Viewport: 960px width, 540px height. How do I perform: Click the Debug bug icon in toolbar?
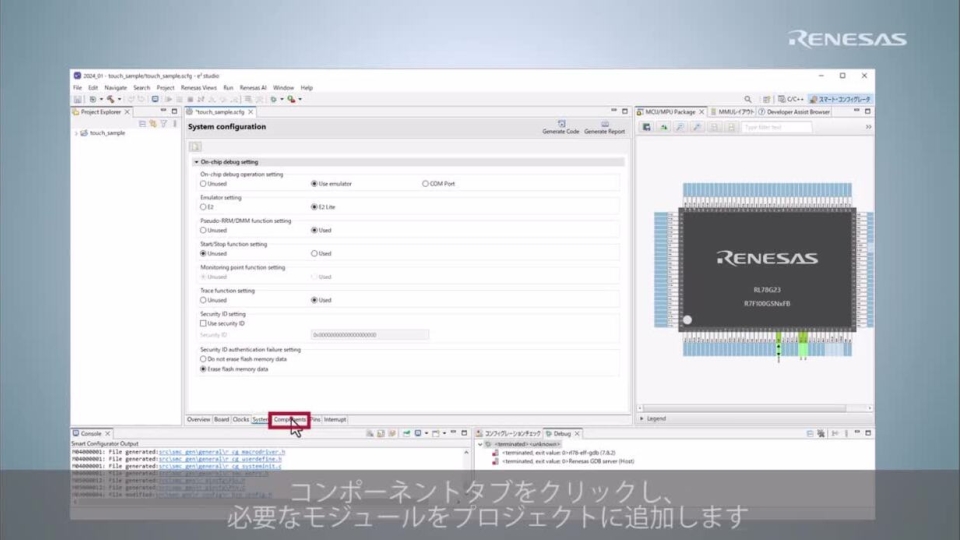click(x=274, y=99)
